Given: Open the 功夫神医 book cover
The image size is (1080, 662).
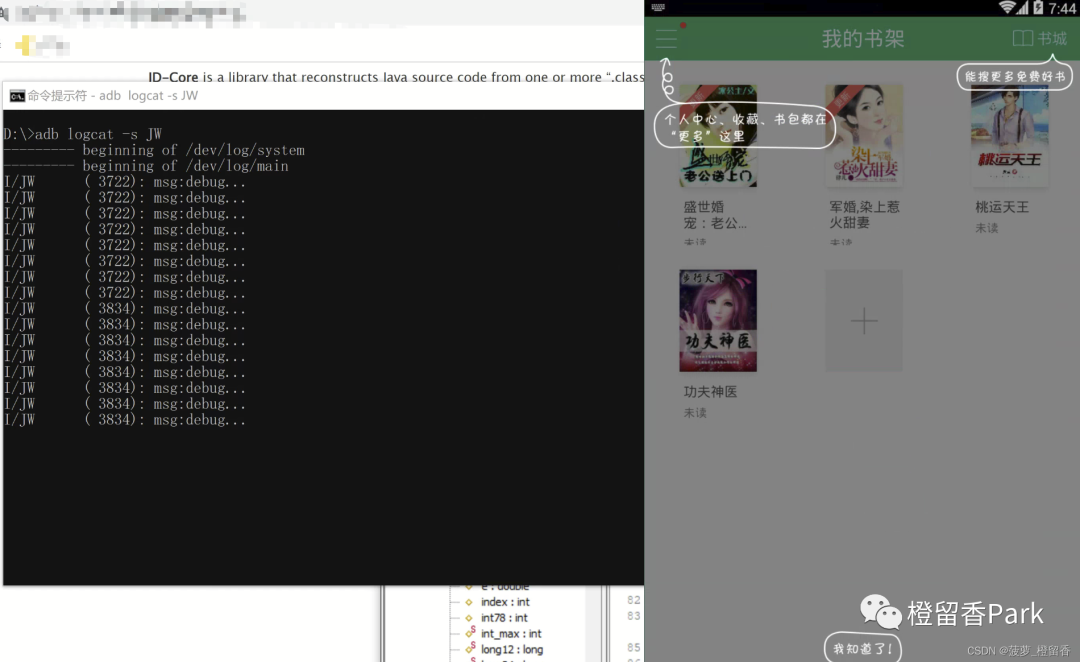Looking at the screenshot, I should tap(717, 320).
